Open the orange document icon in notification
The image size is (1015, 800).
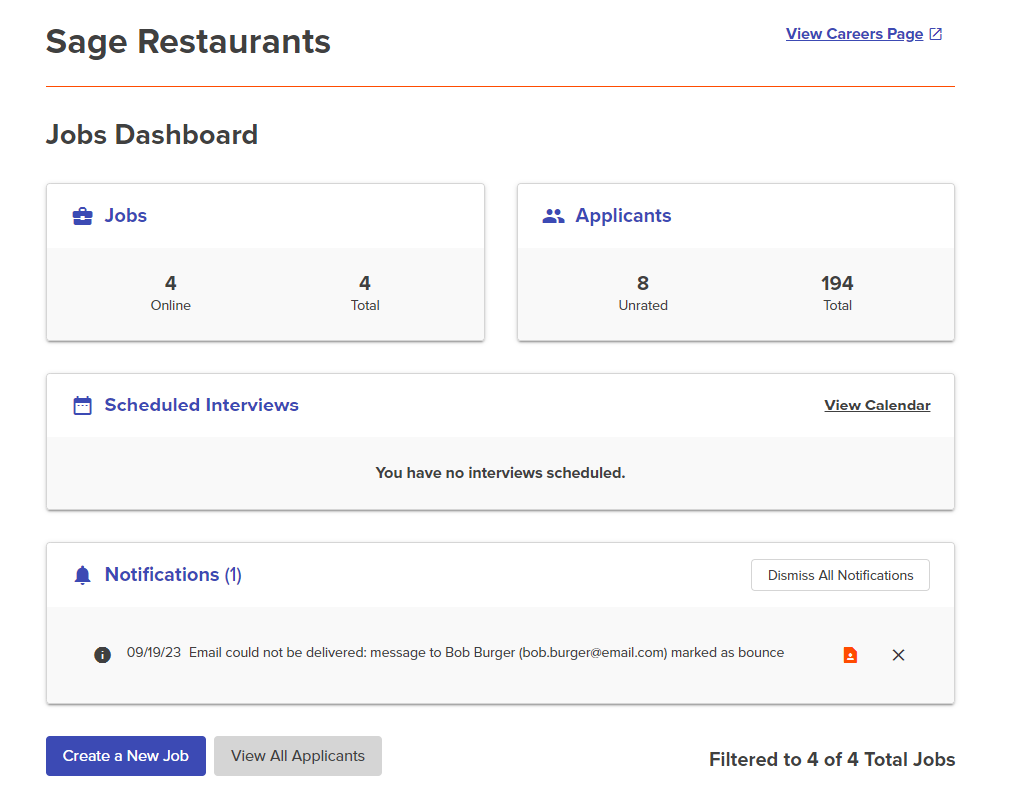(850, 655)
